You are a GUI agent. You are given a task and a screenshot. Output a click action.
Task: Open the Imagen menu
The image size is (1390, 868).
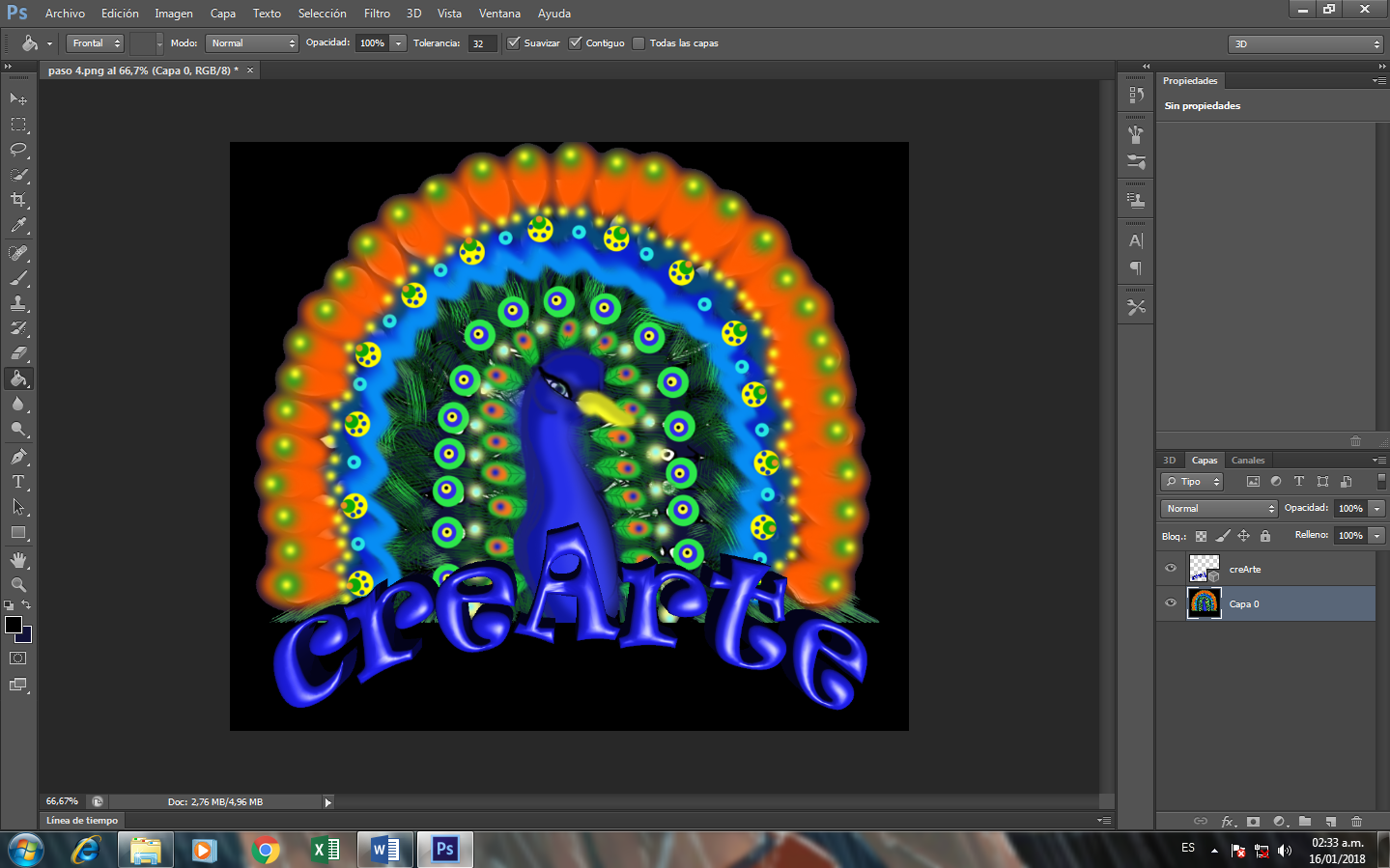(x=174, y=14)
